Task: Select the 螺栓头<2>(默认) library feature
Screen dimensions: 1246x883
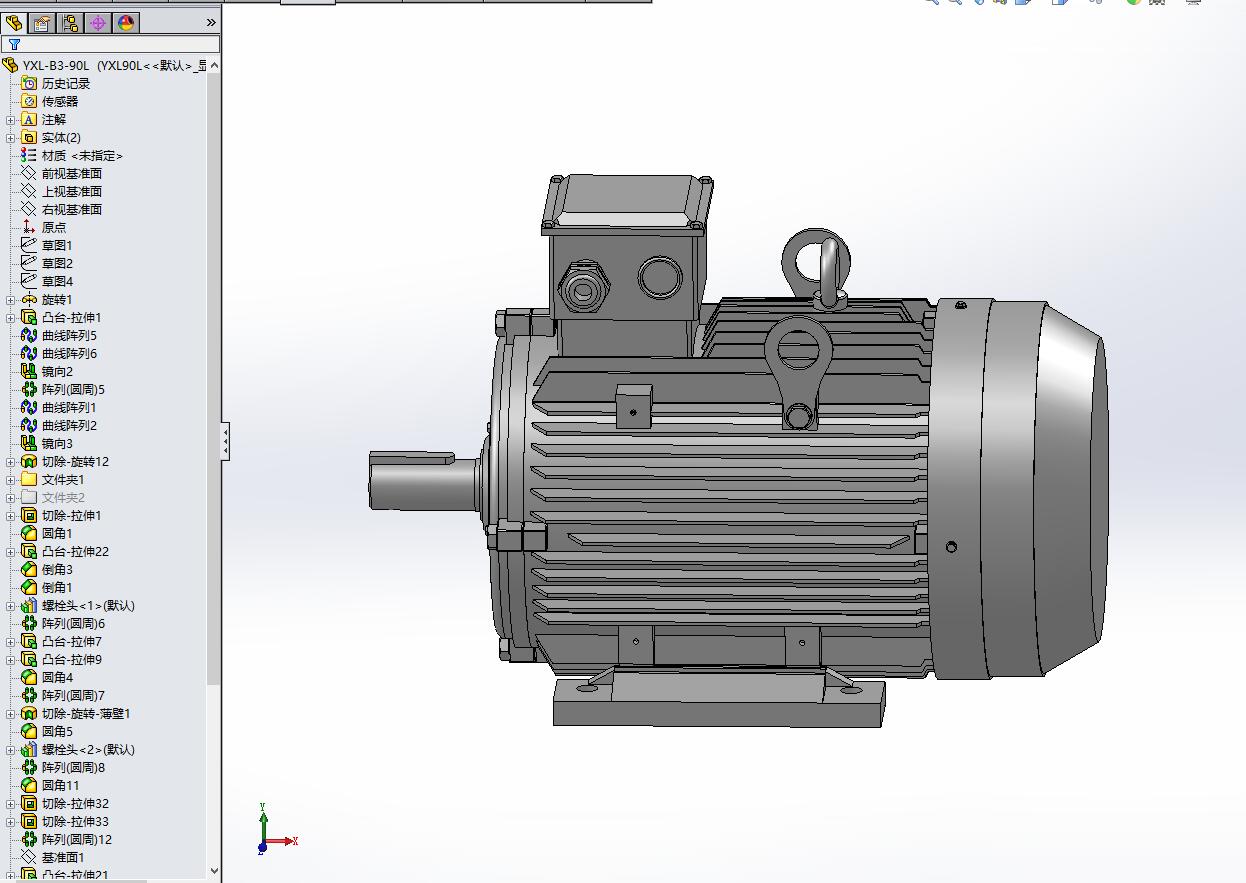Action: (x=88, y=749)
